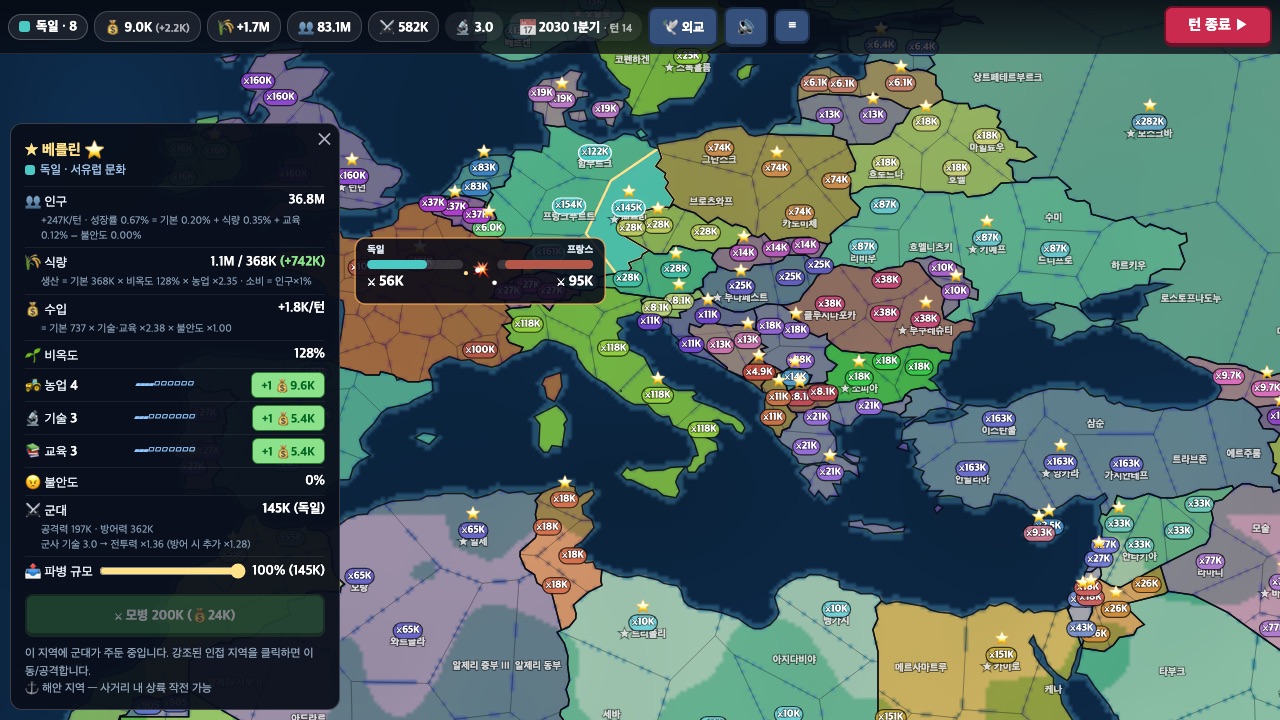Image resolution: width=1280 pixels, height=720 pixels.
Task: Select the 65K army badge at 알제
Action: [x=472, y=530]
